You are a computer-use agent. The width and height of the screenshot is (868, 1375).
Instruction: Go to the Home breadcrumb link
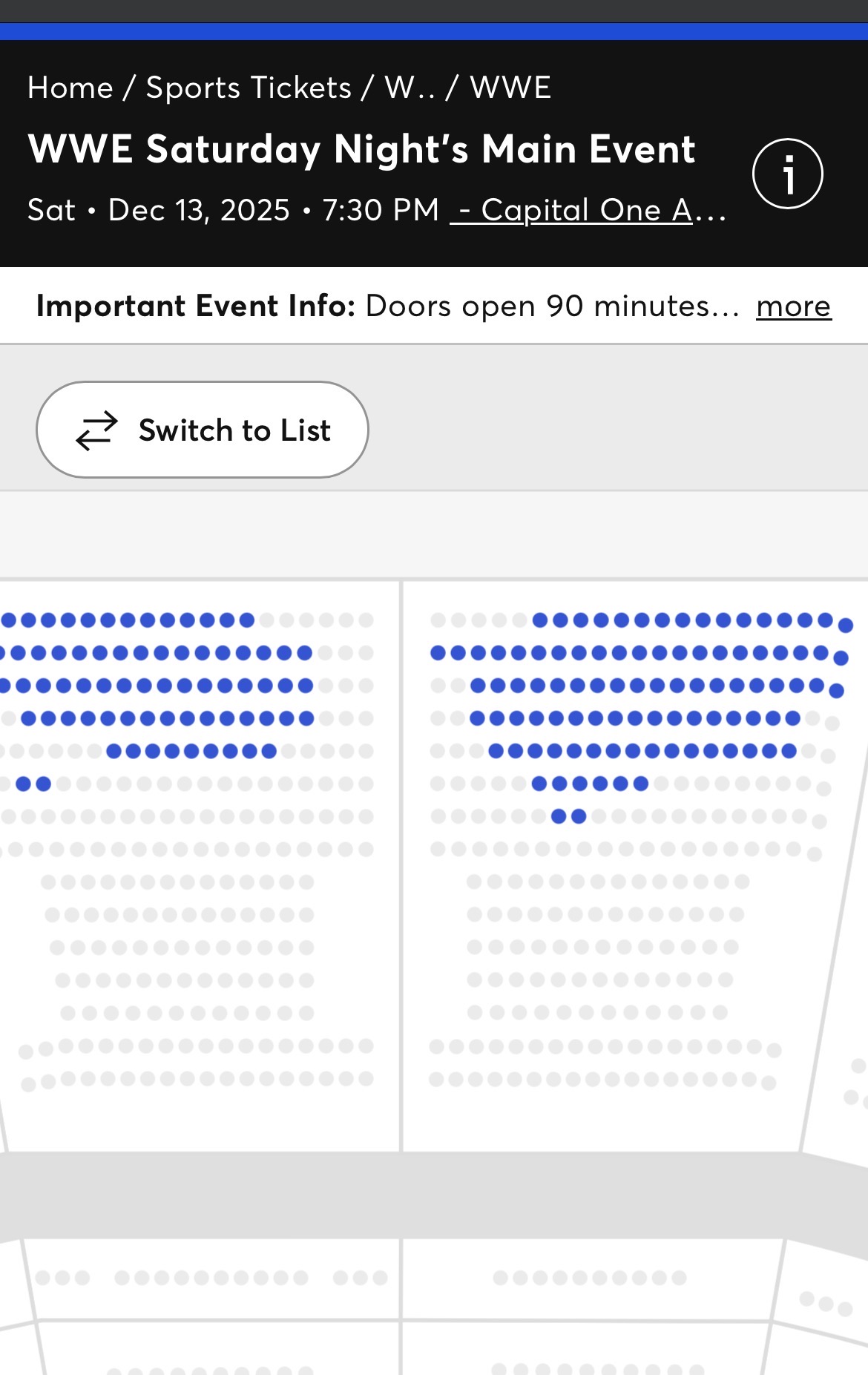(70, 88)
